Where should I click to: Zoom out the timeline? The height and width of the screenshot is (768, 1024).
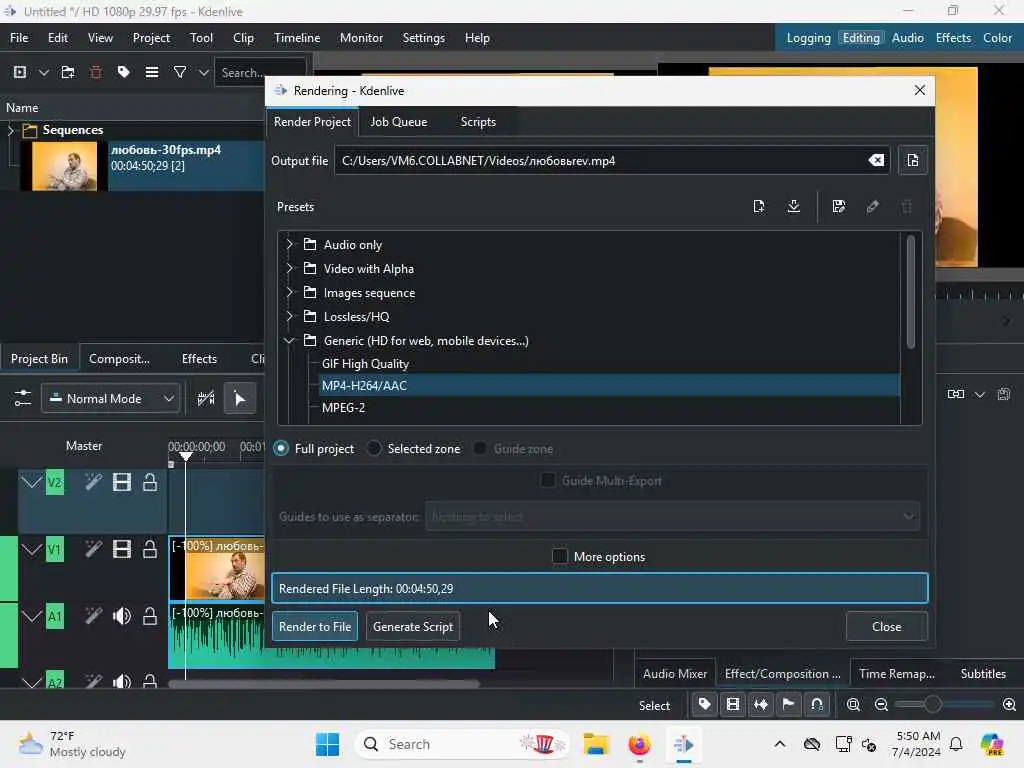coord(881,705)
